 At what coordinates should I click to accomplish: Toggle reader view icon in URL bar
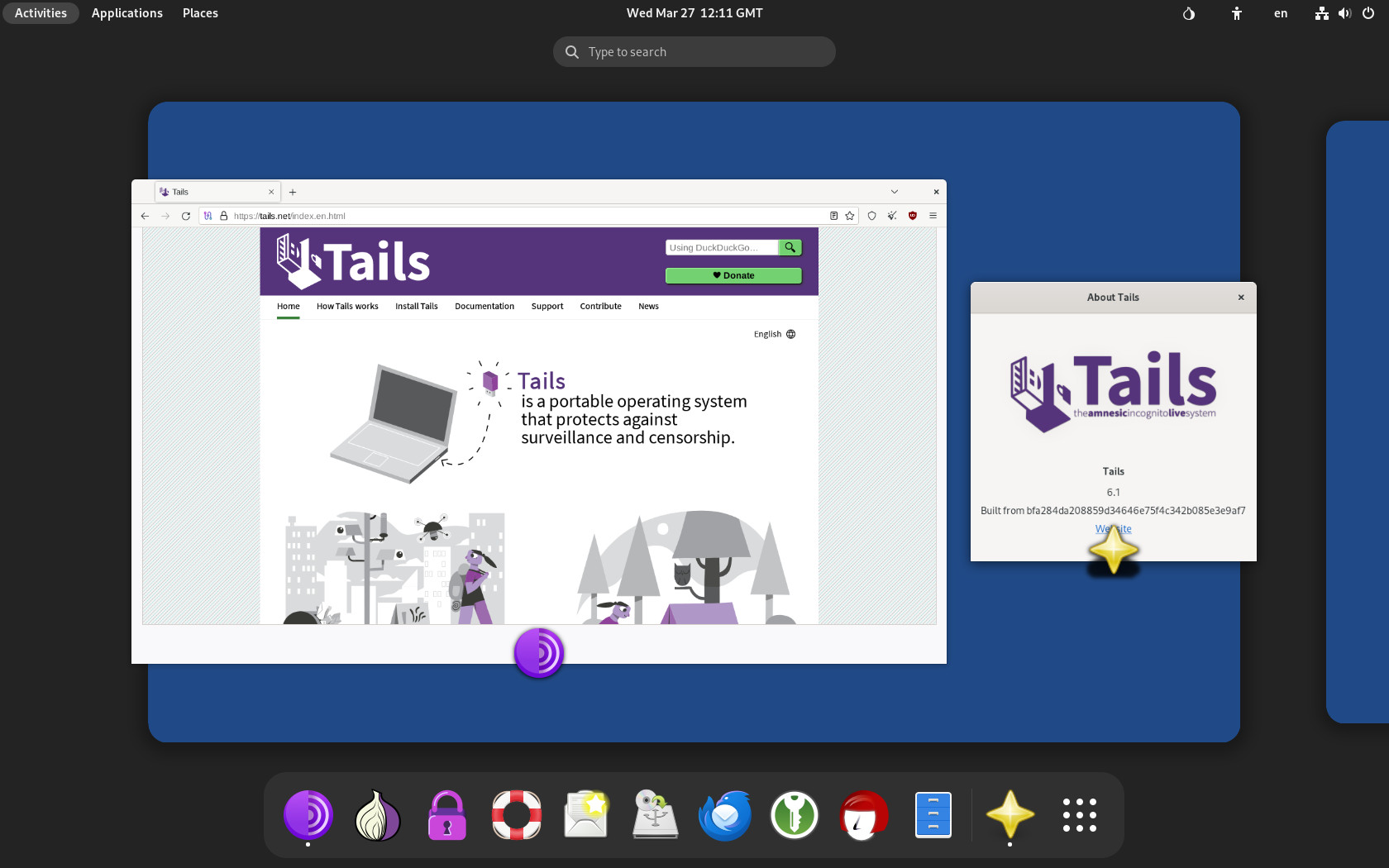click(833, 216)
